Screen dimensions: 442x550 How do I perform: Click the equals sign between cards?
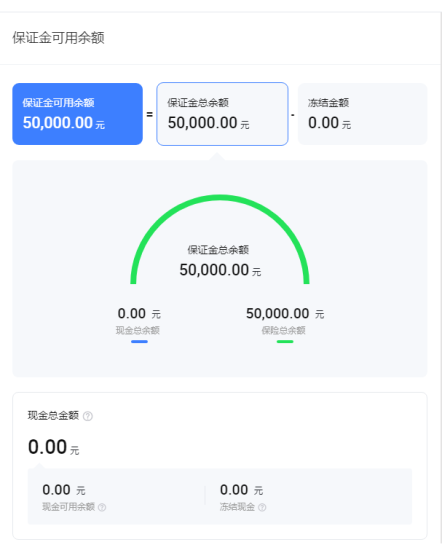pyautogui.click(x=149, y=114)
